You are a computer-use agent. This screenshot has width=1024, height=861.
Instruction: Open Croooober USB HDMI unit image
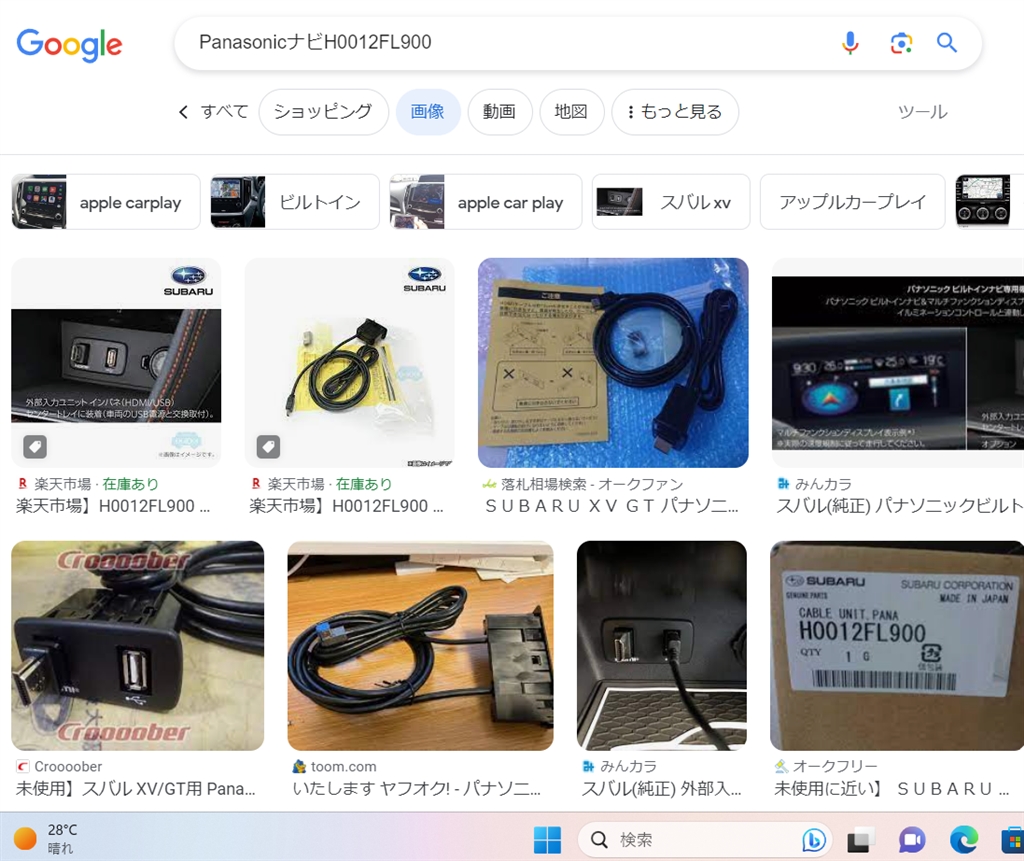[138, 645]
